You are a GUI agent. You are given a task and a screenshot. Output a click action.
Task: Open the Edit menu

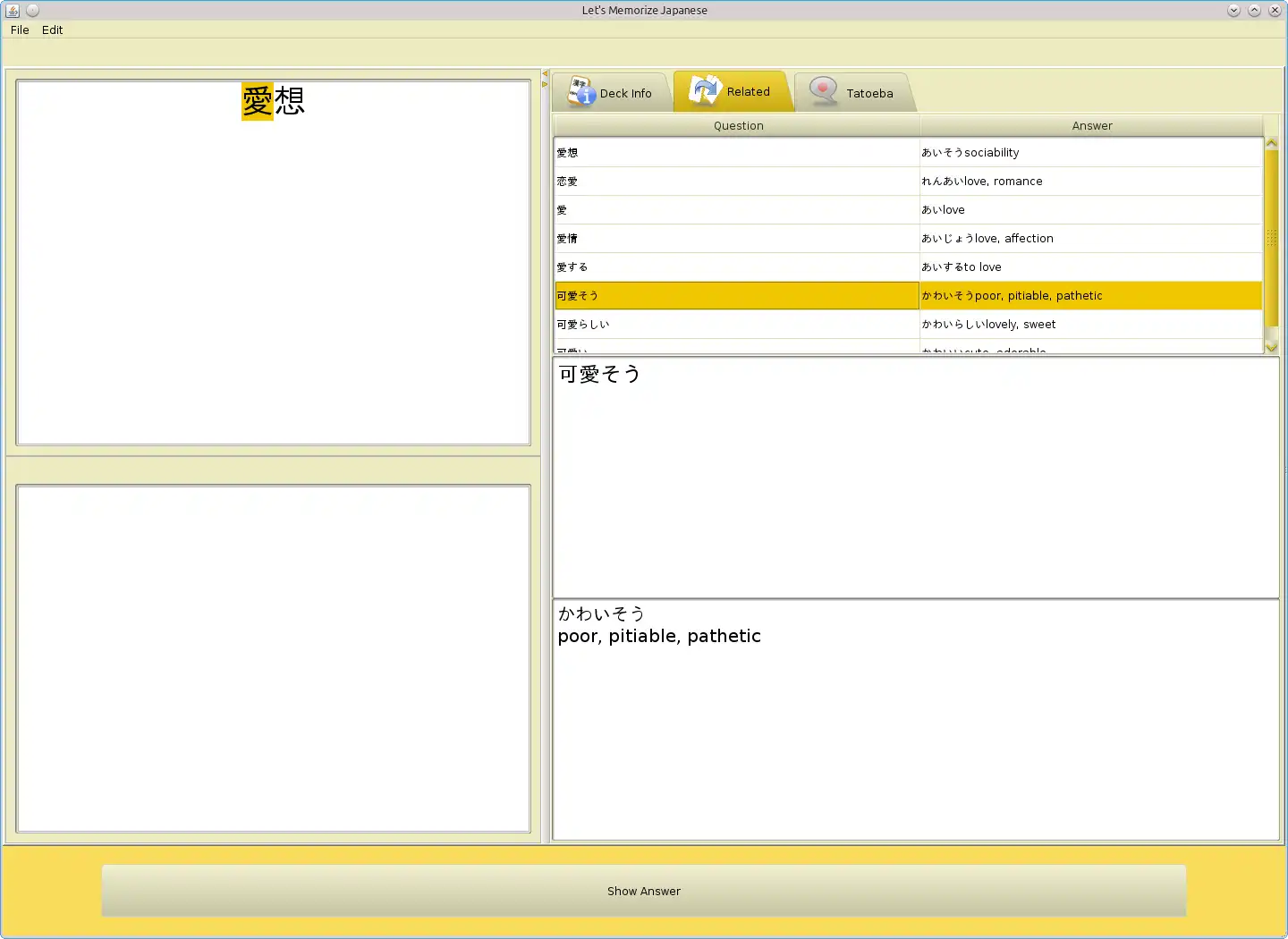click(53, 30)
